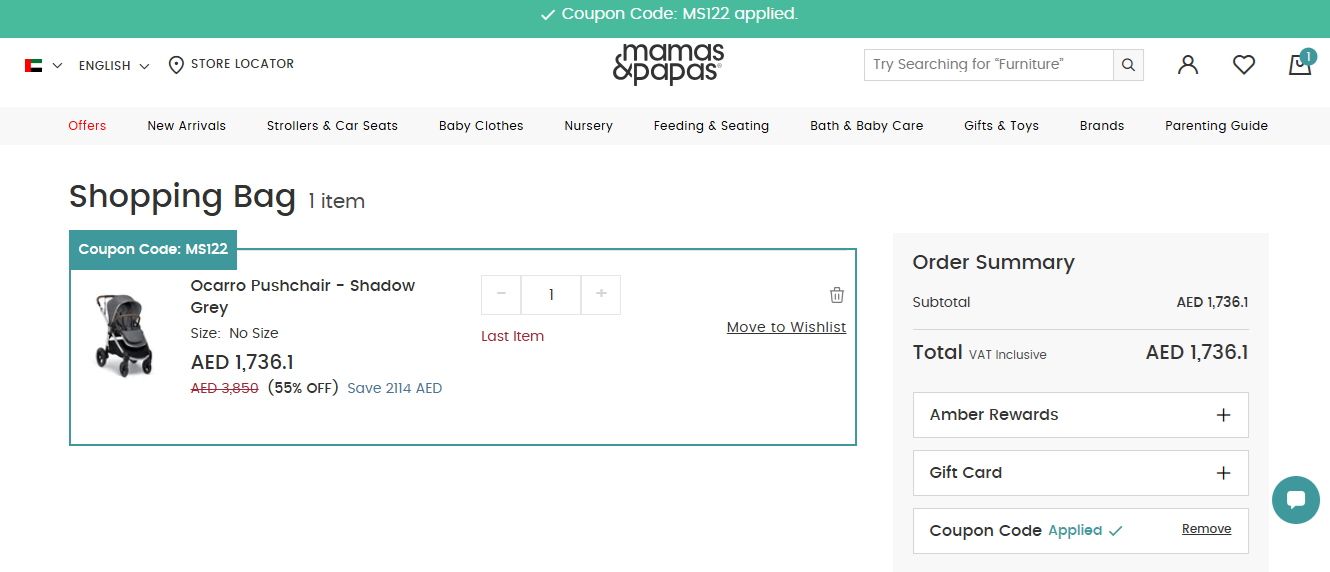Expand the Amber Rewards section

(x=1081, y=415)
